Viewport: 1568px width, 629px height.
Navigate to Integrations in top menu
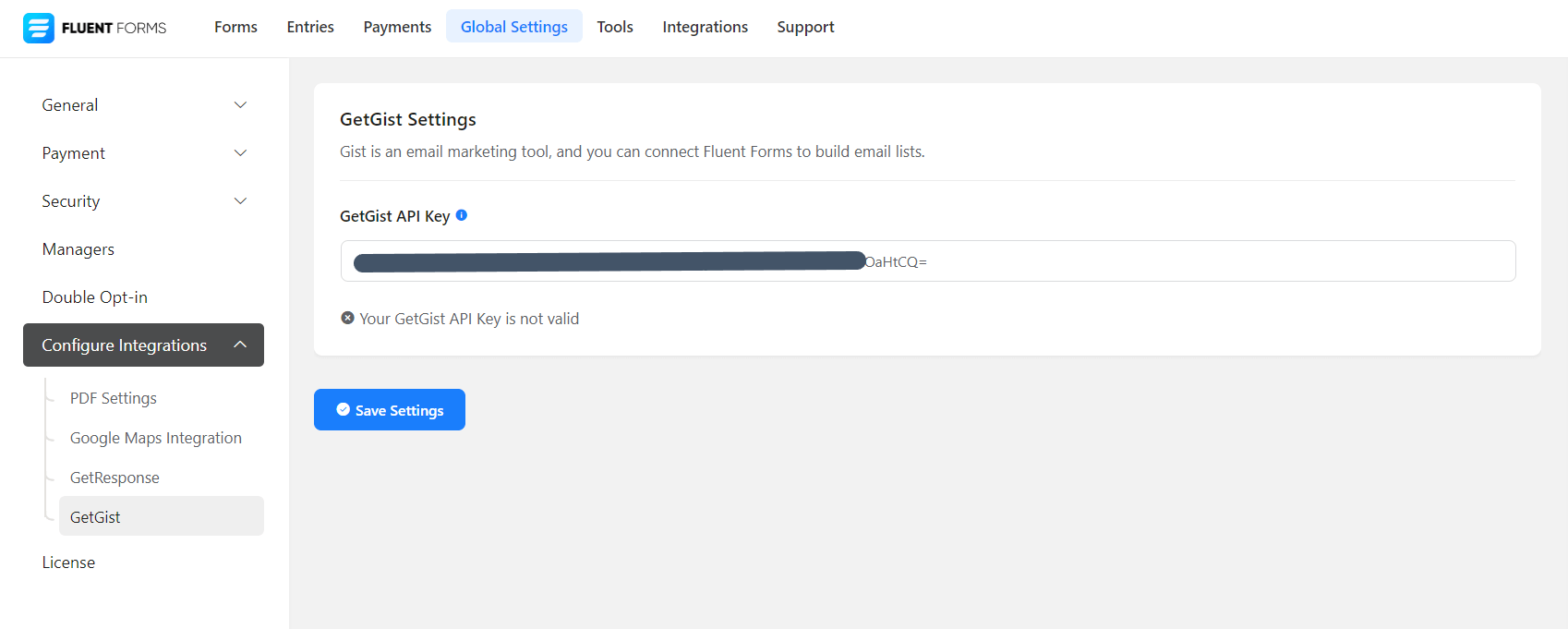(x=706, y=27)
